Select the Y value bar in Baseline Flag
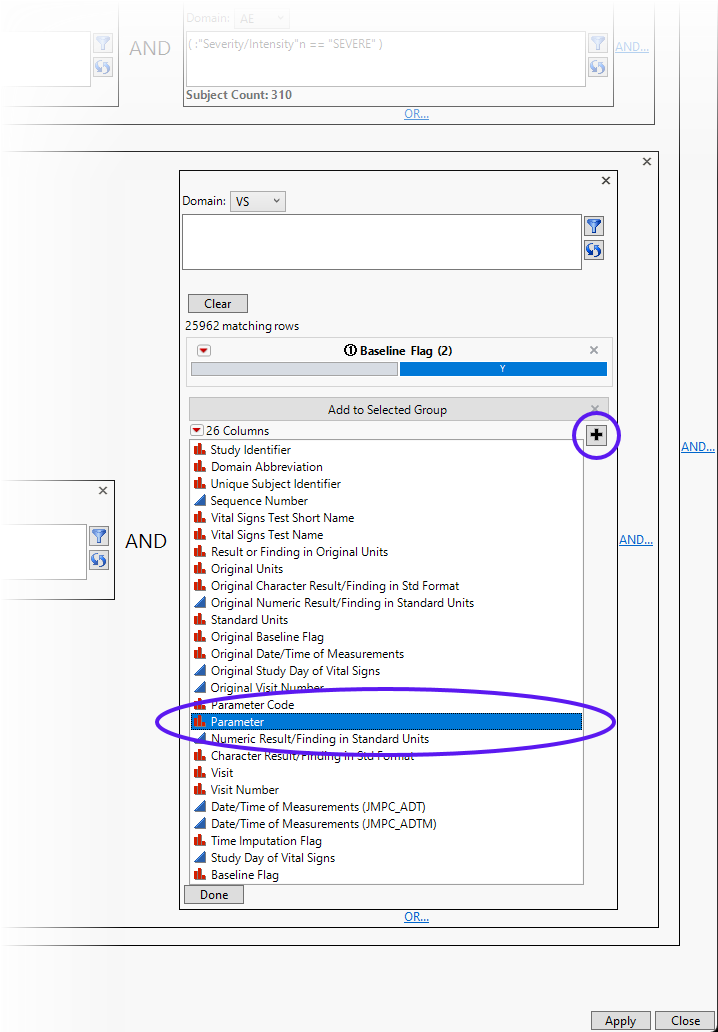The height and width of the screenshot is (1032, 718). tap(503, 369)
